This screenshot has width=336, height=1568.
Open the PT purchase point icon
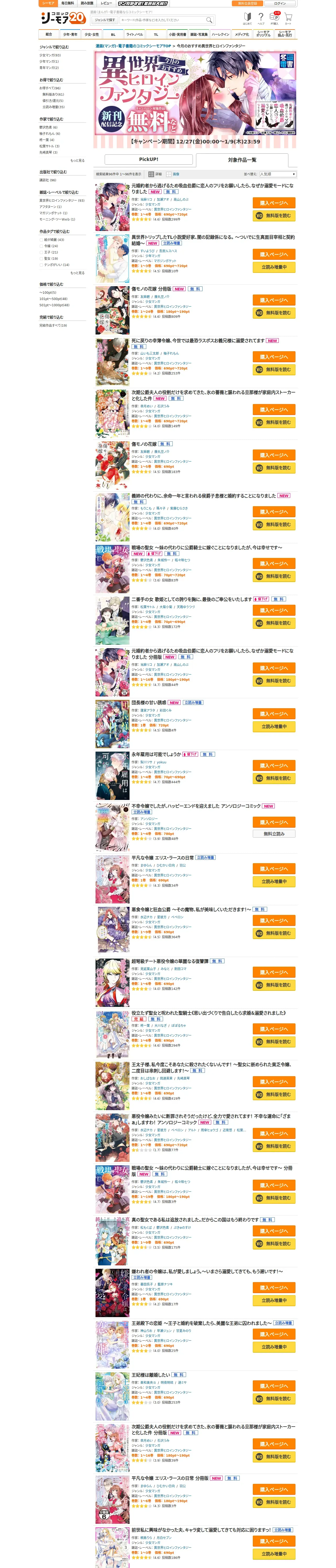(275, 18)
